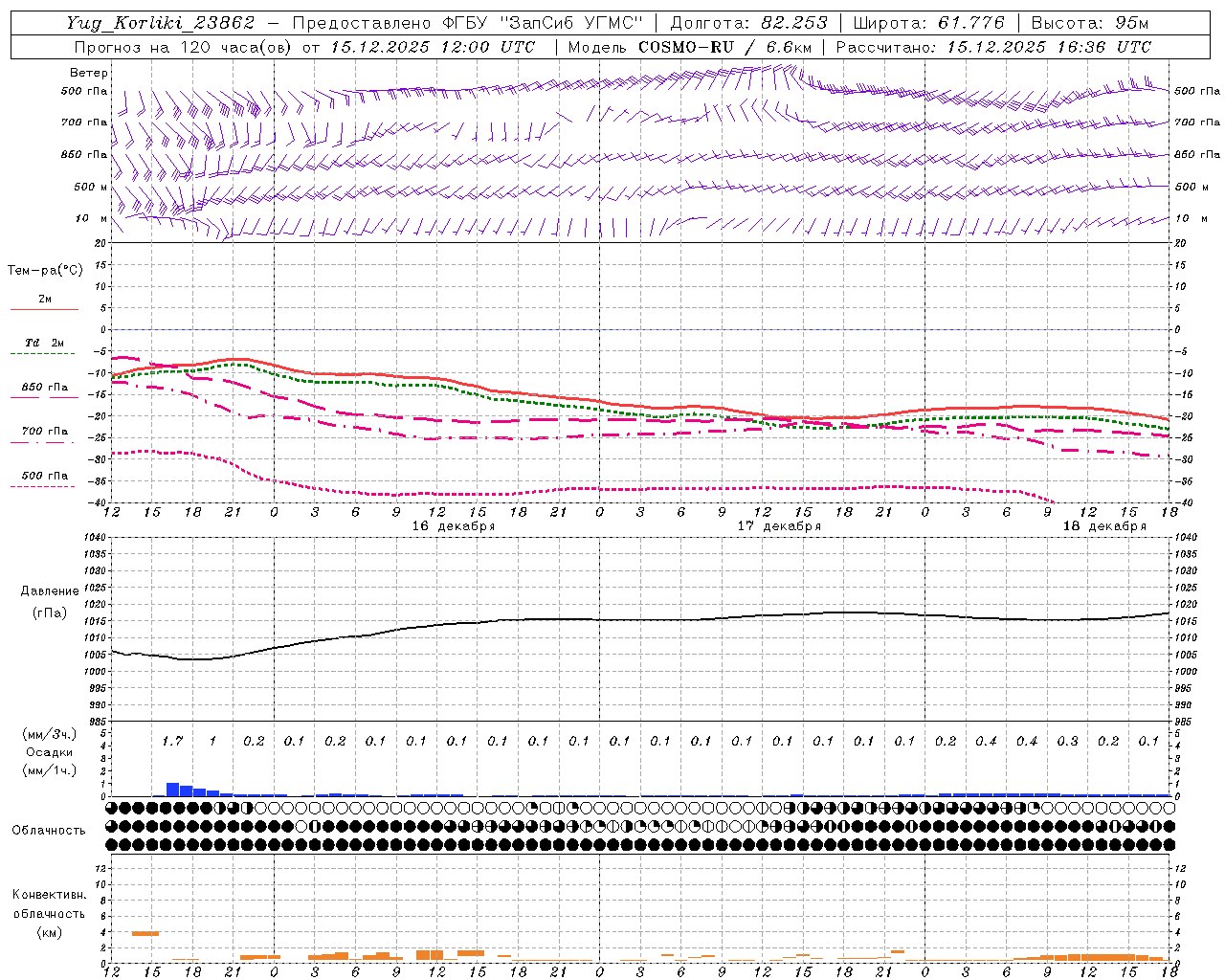Screen dimensions: 1225x980
Task: Click the forecast start time 15.12.2025 12:00 UTC
Action: point(433,47)
